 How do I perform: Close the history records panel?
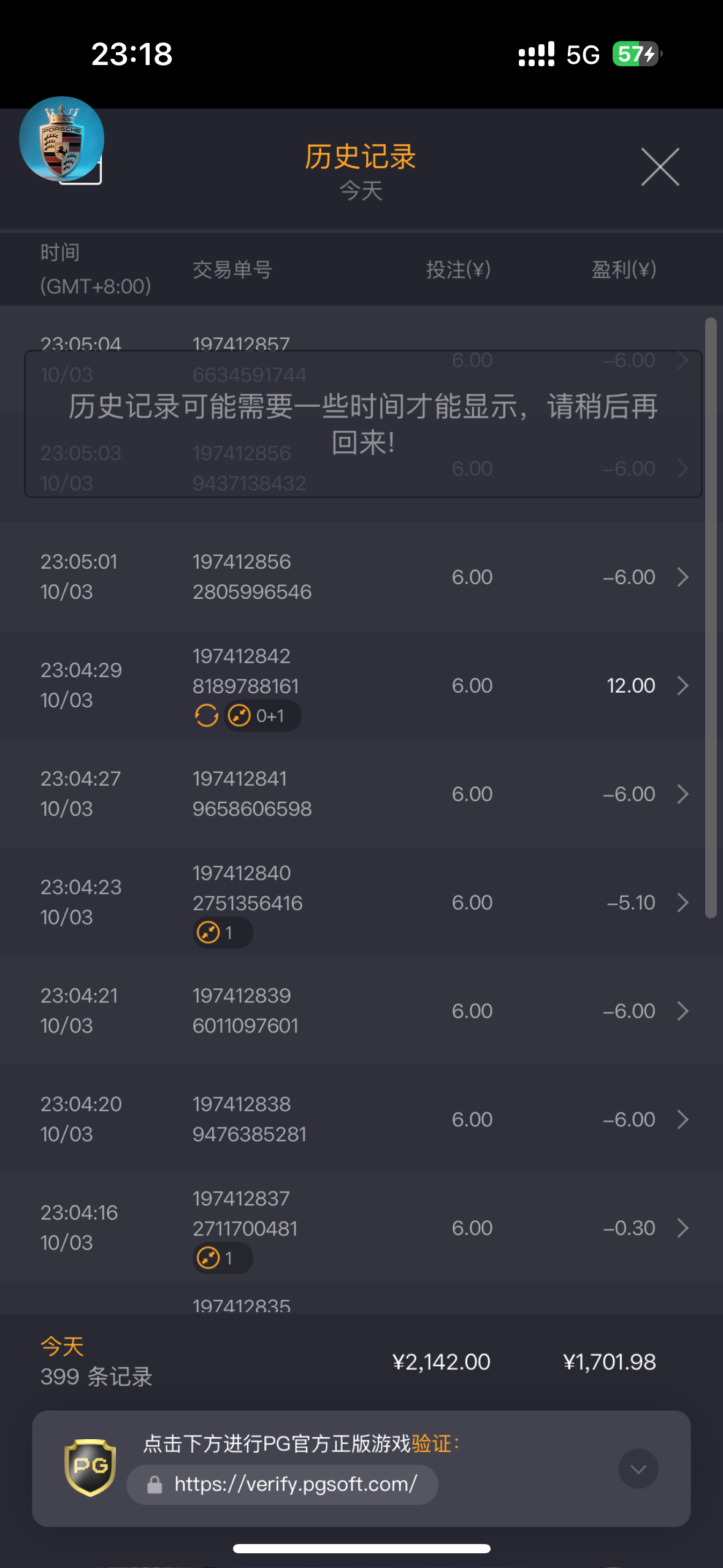click(660, 166)
